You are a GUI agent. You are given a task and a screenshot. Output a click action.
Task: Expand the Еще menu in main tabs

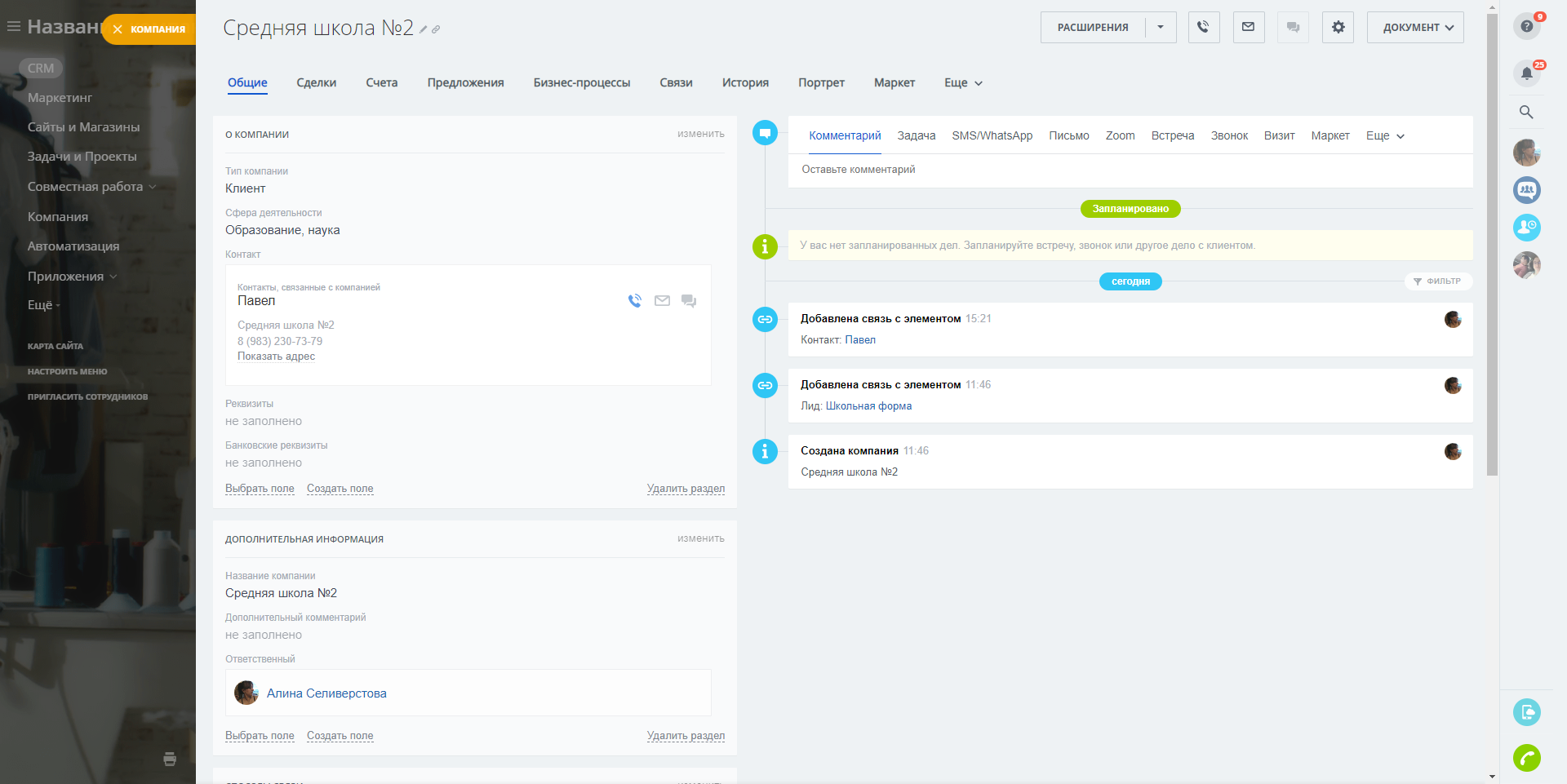tap(963, 83)
